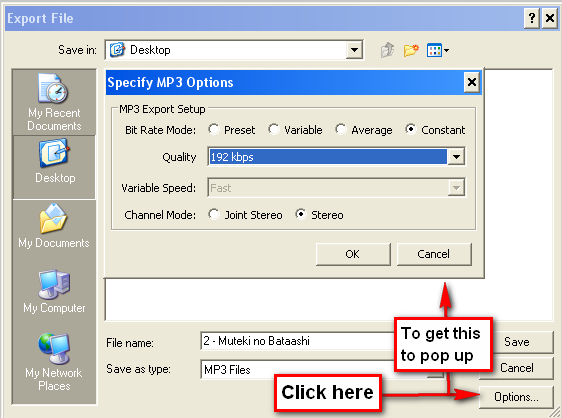Create a new folder with toolbar icon

coord(411,50)
